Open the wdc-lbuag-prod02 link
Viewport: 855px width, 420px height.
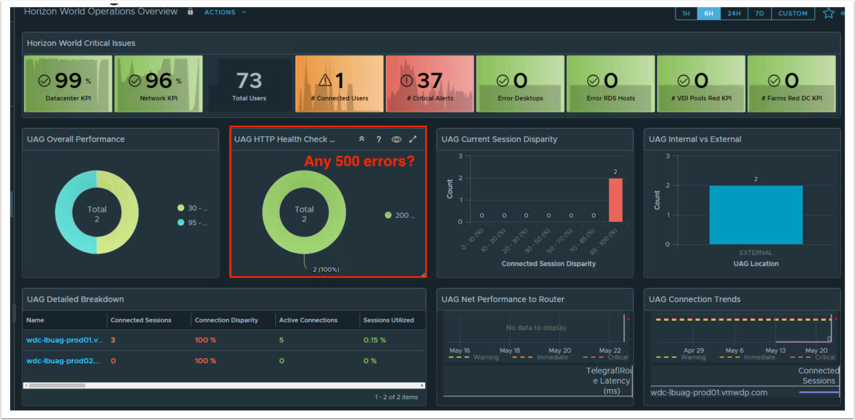(64, 361)
